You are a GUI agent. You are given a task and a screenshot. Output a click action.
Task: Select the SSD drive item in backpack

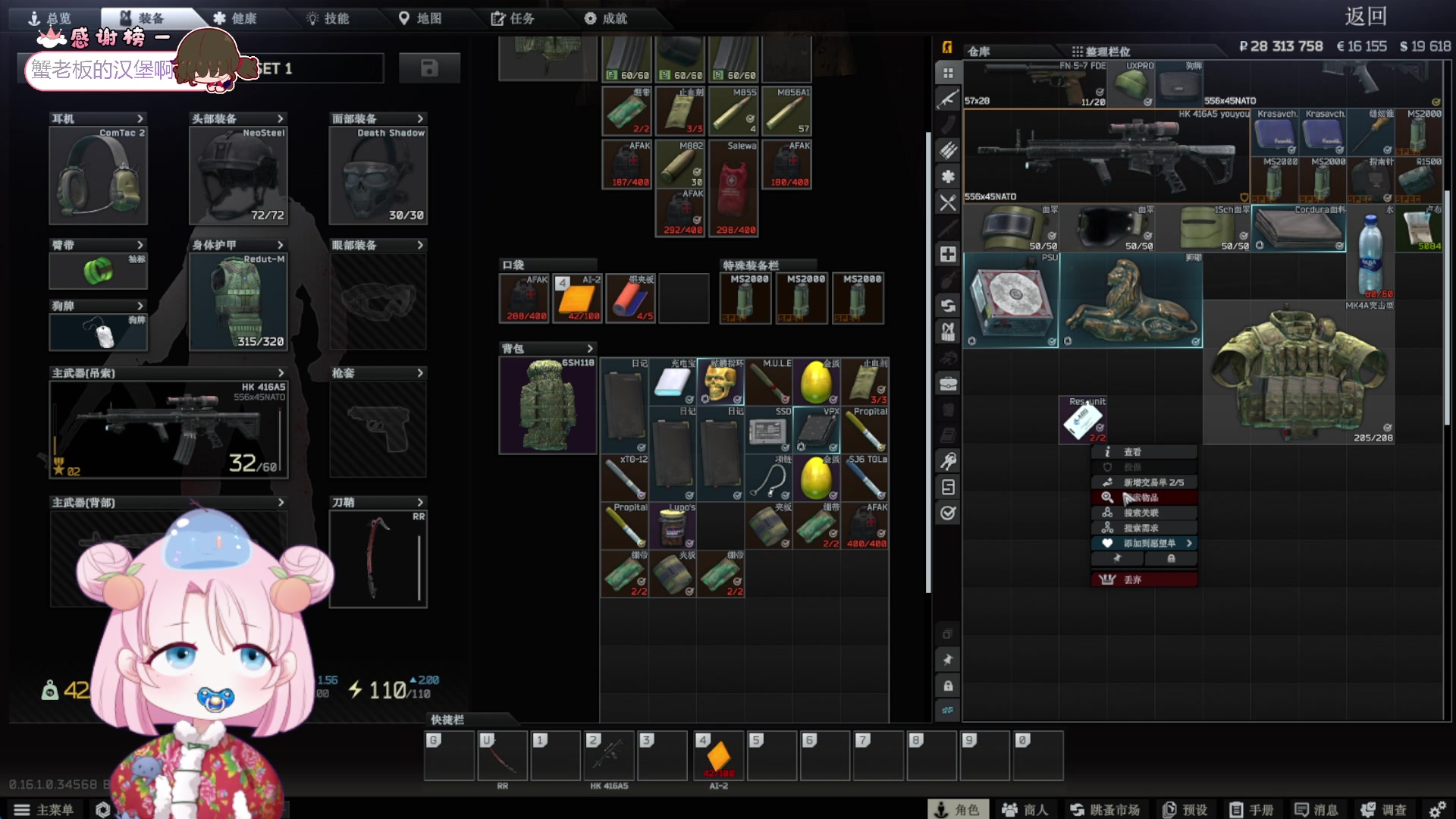coord(768,430)
